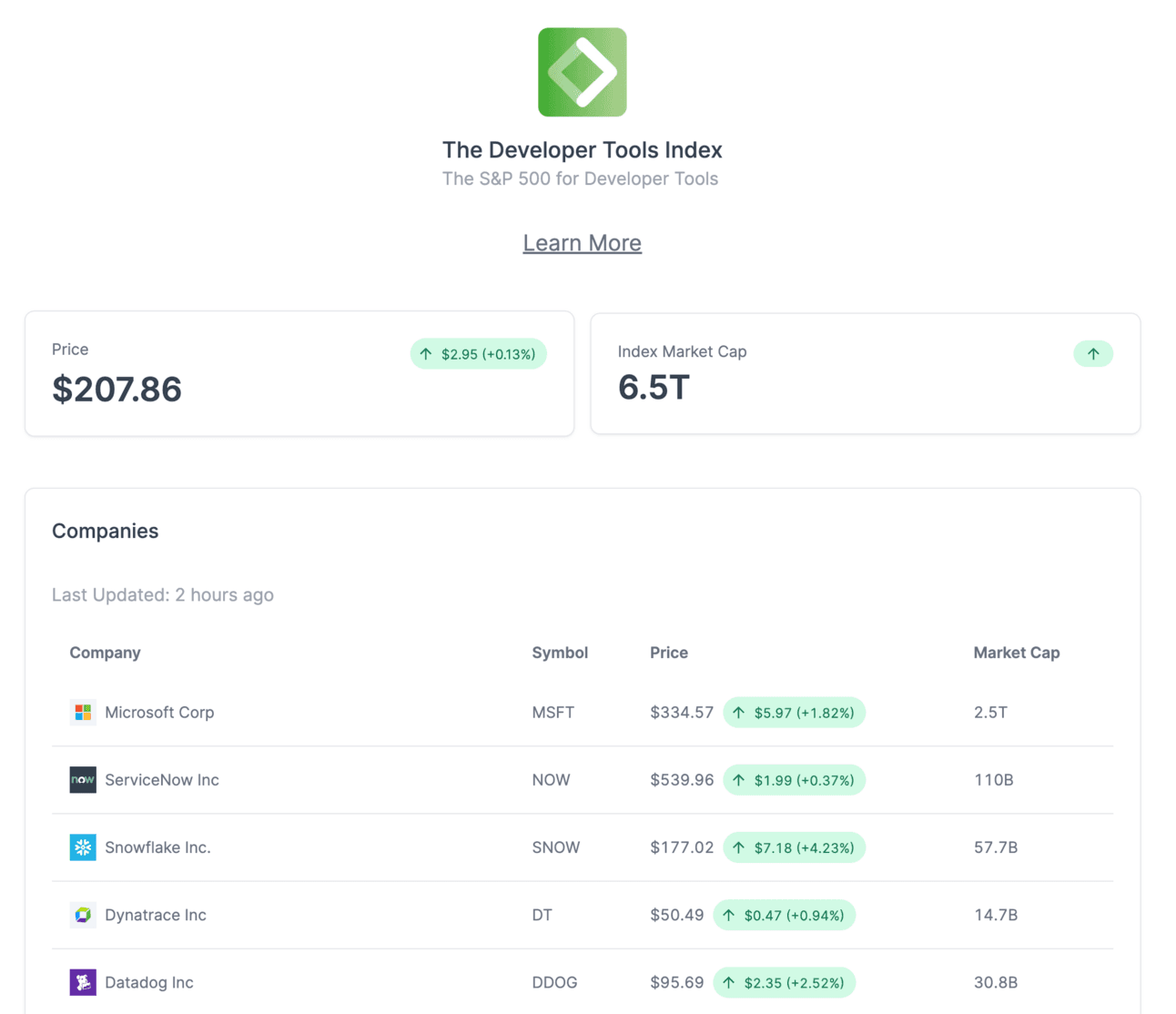Click the Index Market Cap label

[683, 351]
